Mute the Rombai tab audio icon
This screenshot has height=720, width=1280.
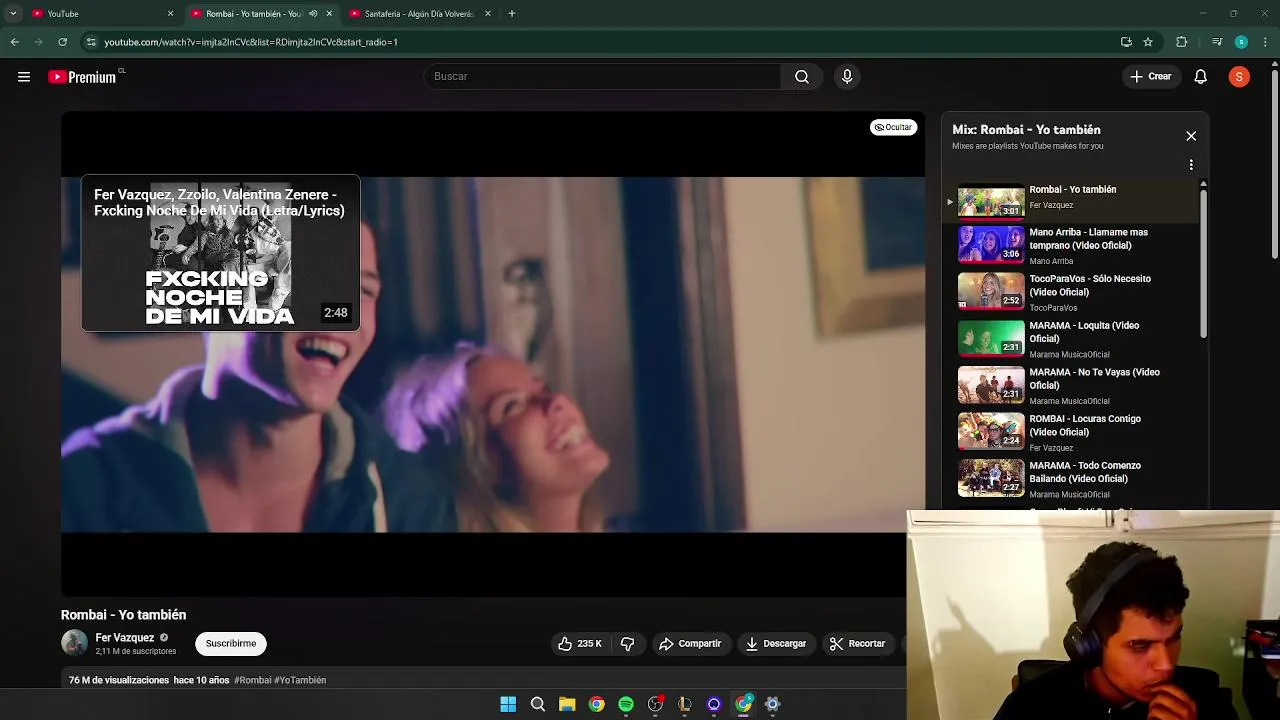(x=313, y=14)
